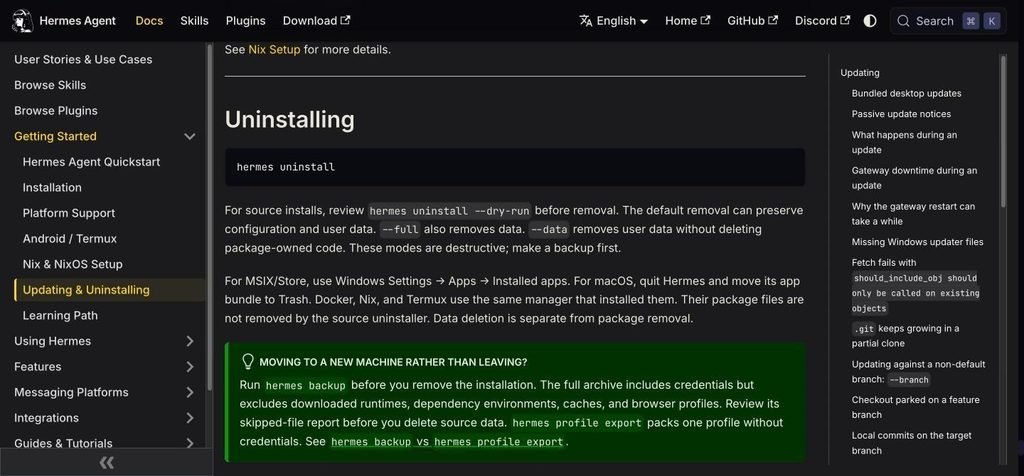Open Using Hermes sidebar category
This screenshot has height=476, width=1024.
click(x=52, y=341)
